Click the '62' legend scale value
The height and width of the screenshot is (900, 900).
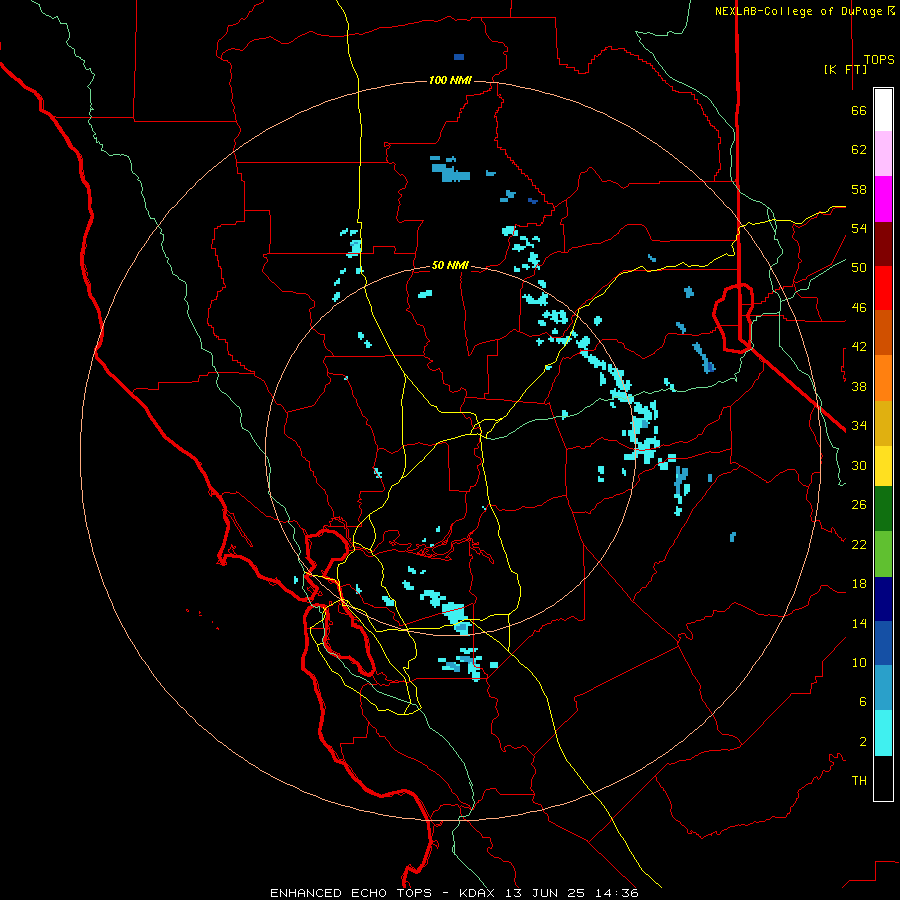tap(859, 150)
